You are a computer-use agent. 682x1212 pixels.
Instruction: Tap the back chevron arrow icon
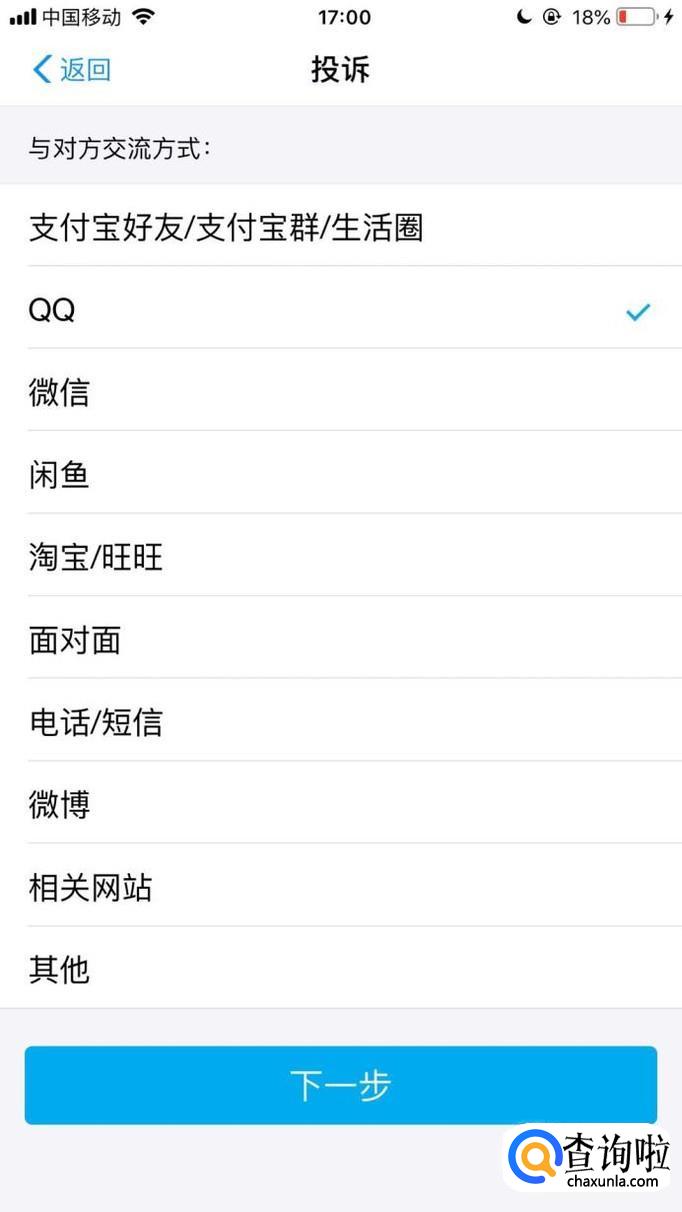click(x=41, y=69)
